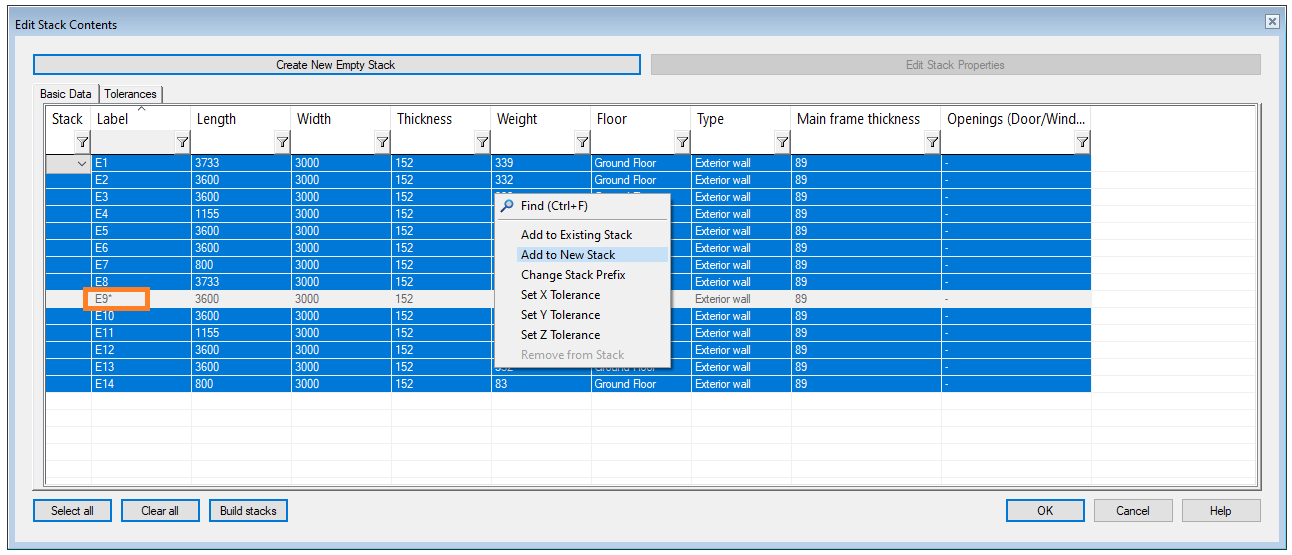The height and width of the screenshot is (555, 1292).
Task: Click the Select all button
Action: [72, 511]
